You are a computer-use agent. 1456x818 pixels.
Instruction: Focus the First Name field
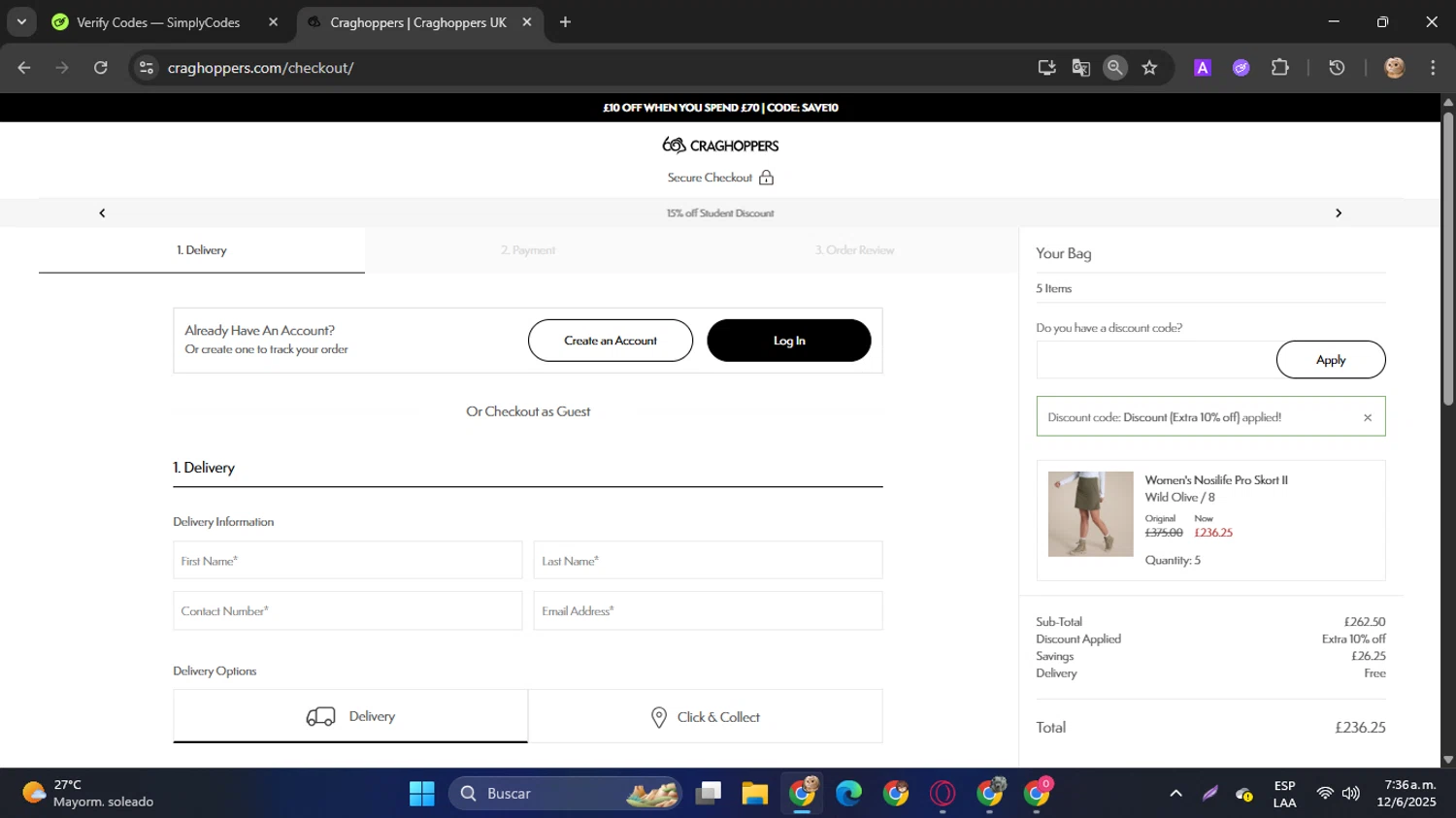(x=347, y=561)
